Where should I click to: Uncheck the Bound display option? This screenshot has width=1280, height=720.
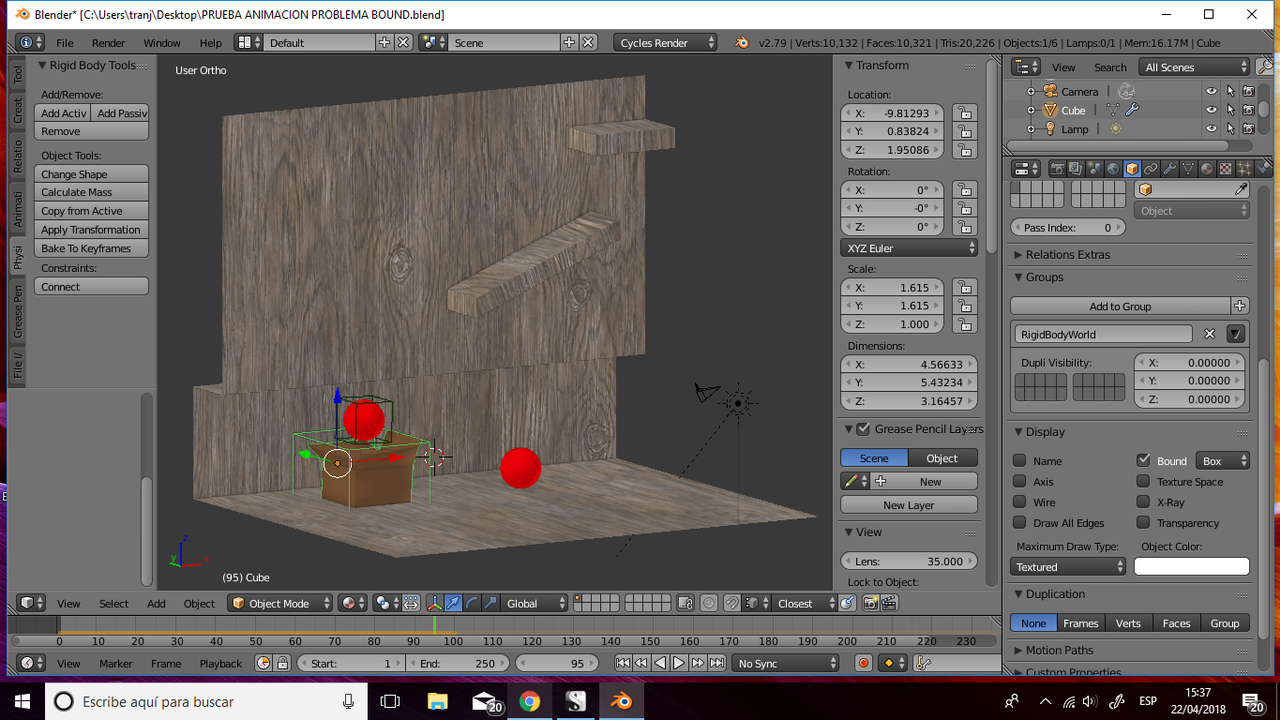pyautogui.click(x=1142, y=460)
